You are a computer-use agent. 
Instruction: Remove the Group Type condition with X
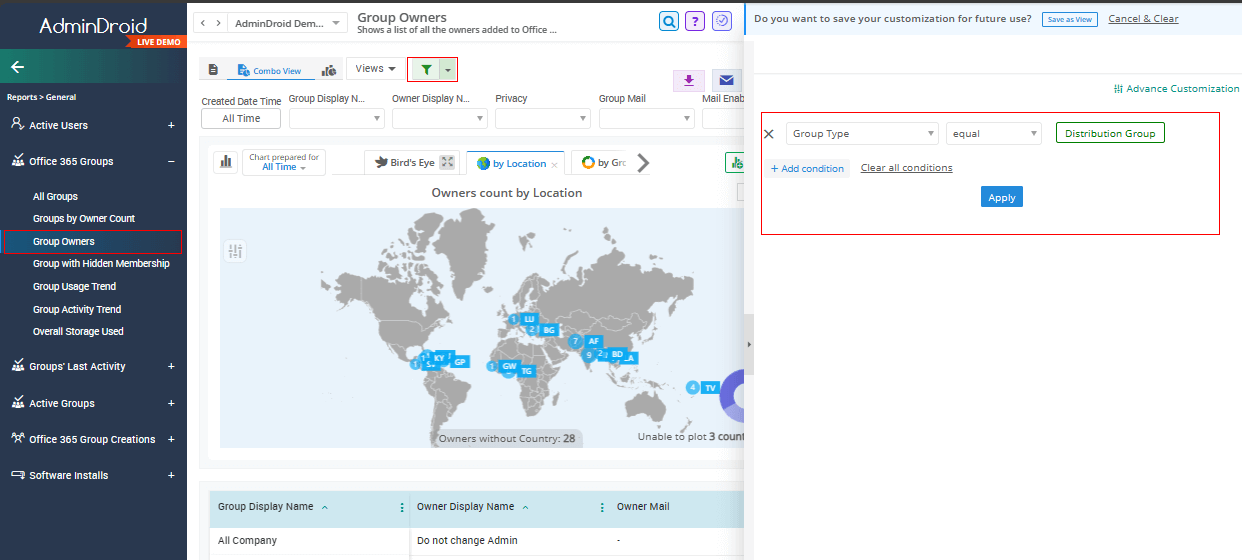[x=769, y=134]
